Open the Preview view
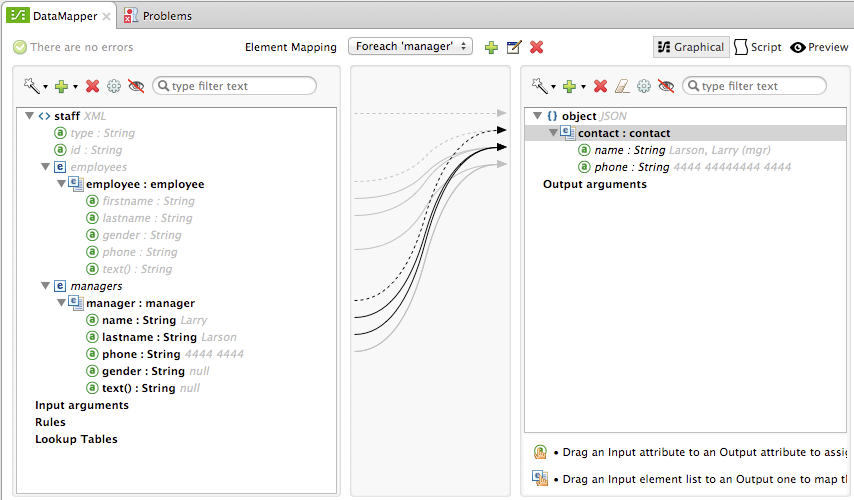Screen dimensions: 854x500 point(819,47)
